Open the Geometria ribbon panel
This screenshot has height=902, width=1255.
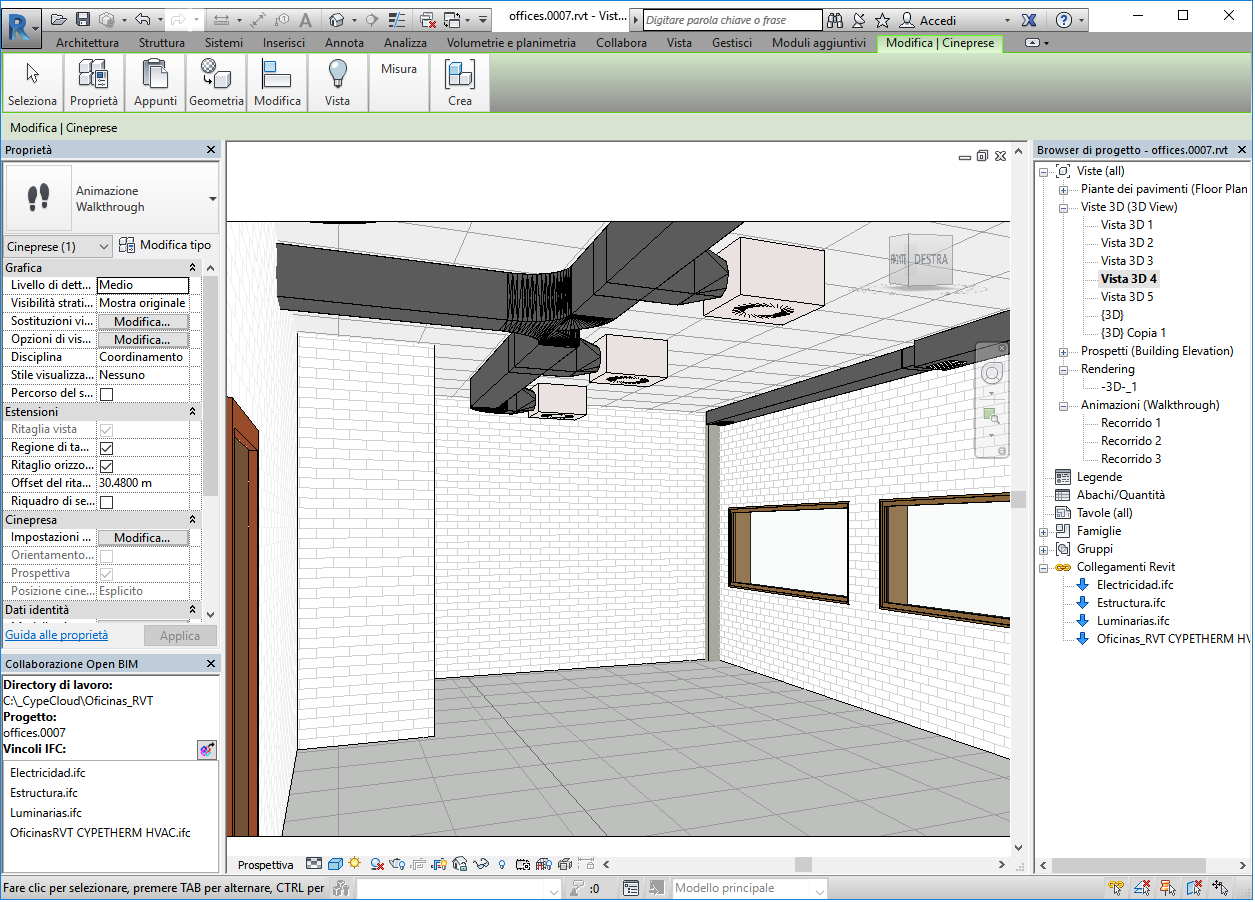click(x=216, y=82)
